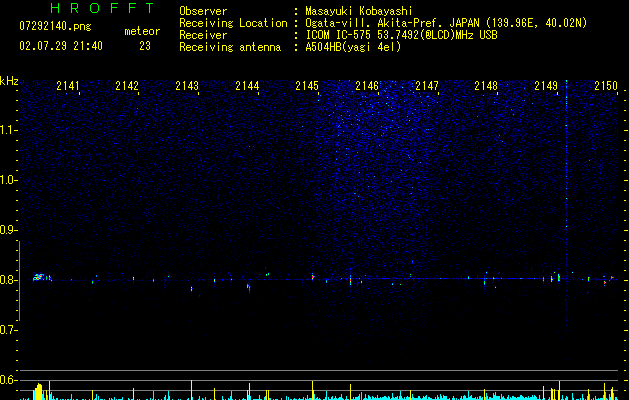Screen dimensions: 629x400
Task: Click the 2147 time axis label
Action: (427, 86)
